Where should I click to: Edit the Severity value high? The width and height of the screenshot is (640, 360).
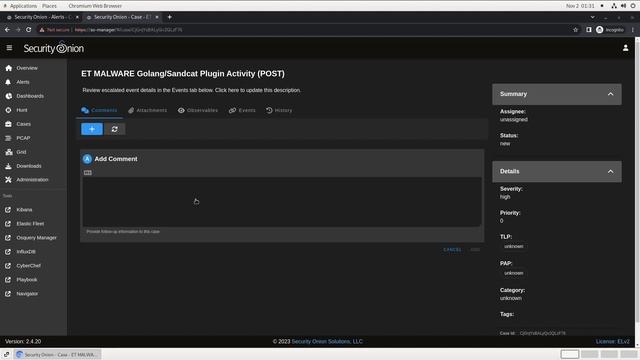(505, 197)
